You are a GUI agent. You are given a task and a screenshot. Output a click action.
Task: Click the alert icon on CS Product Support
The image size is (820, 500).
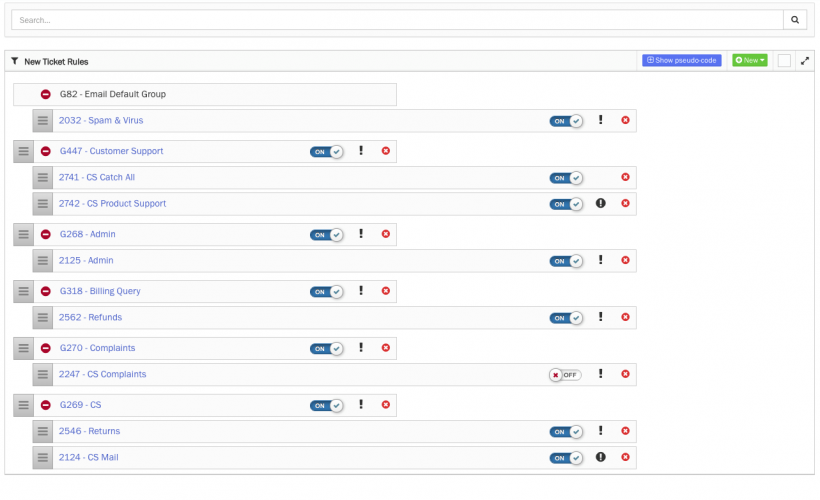coord(601,204)
